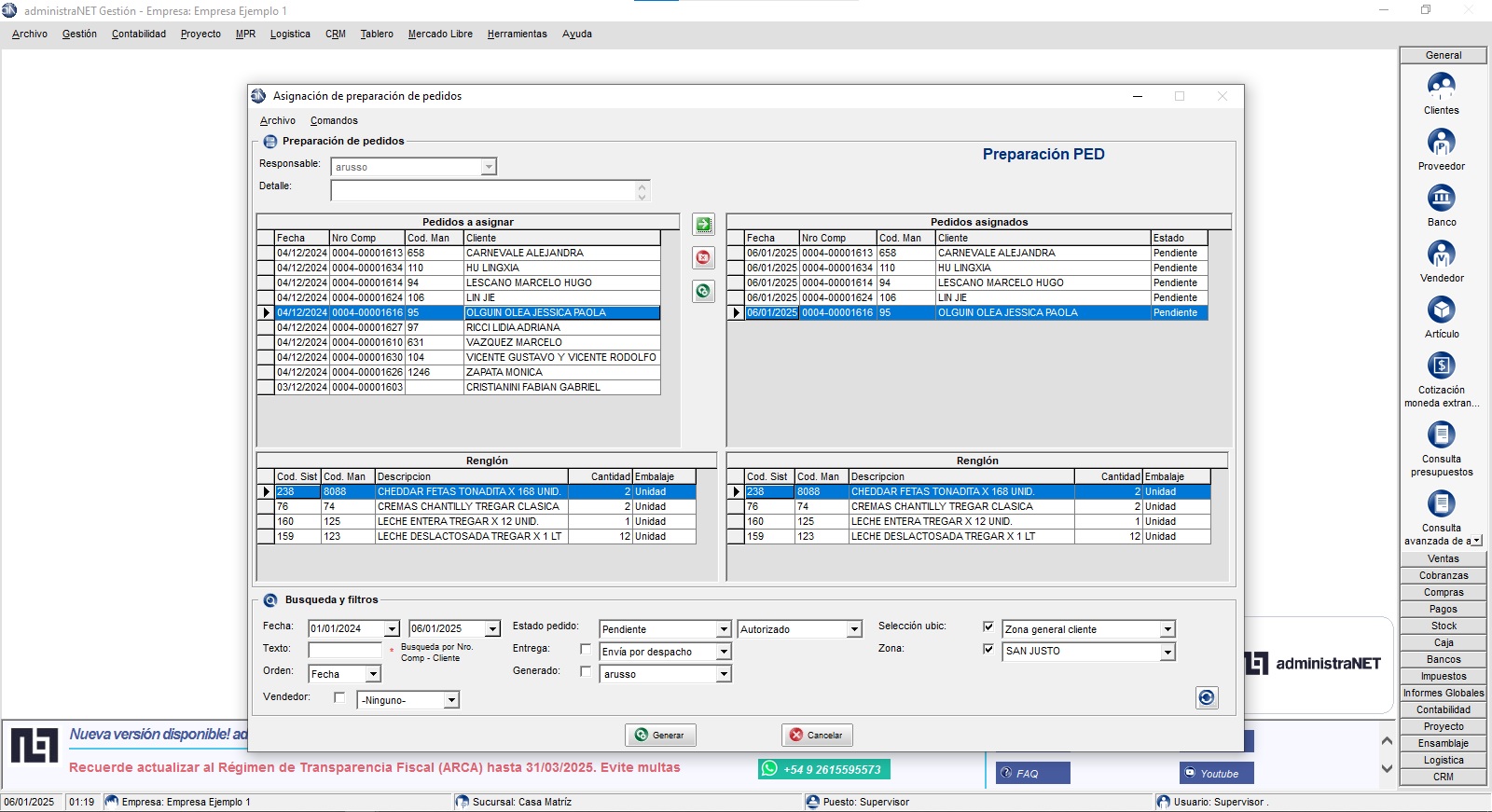Open Gestión menu in main window
Image resolution: width=1492 pixels, height=812 pixels.
pyautogui.click(x=79, y=34)
